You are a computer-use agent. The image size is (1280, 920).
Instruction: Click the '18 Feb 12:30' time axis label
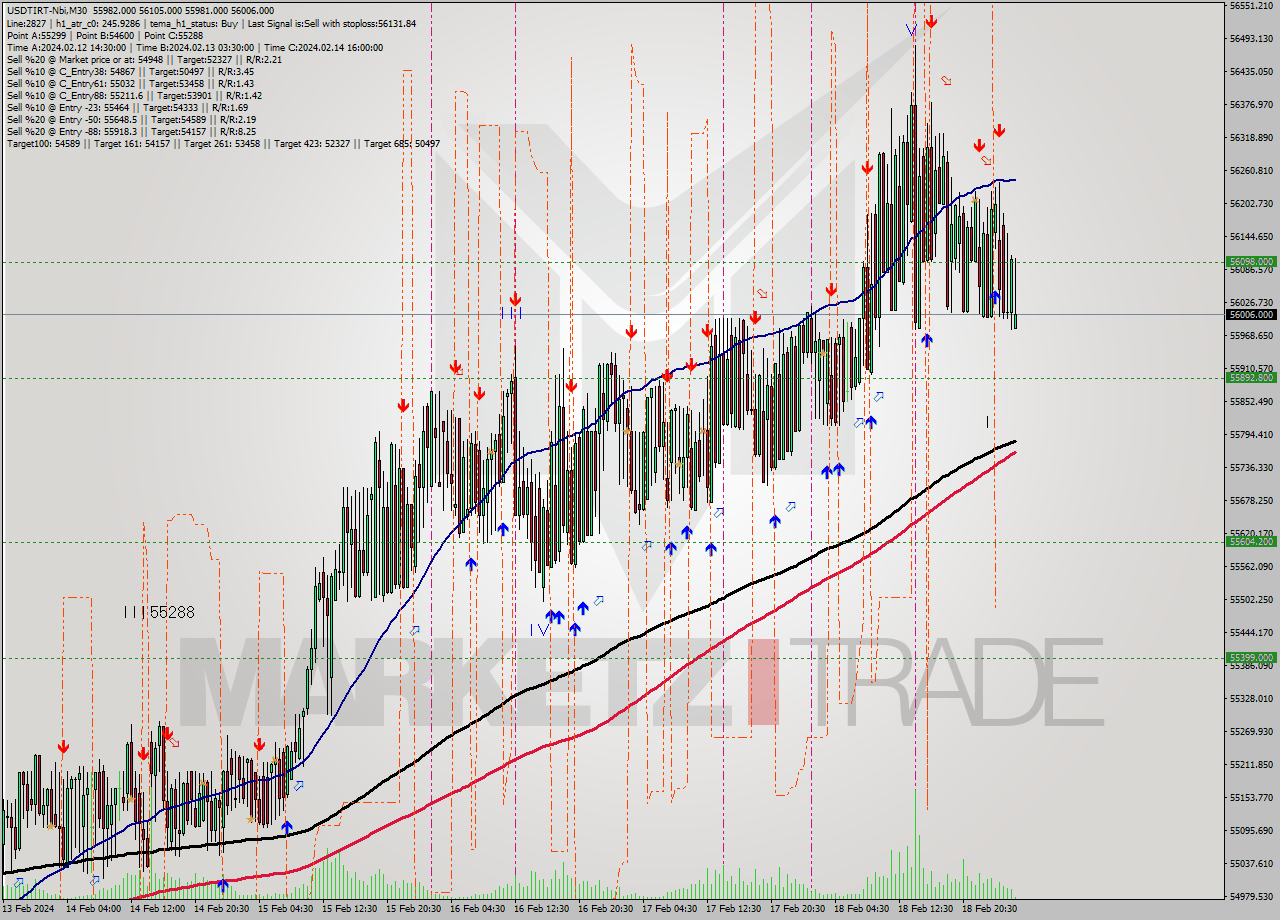[x=925, y=909]
